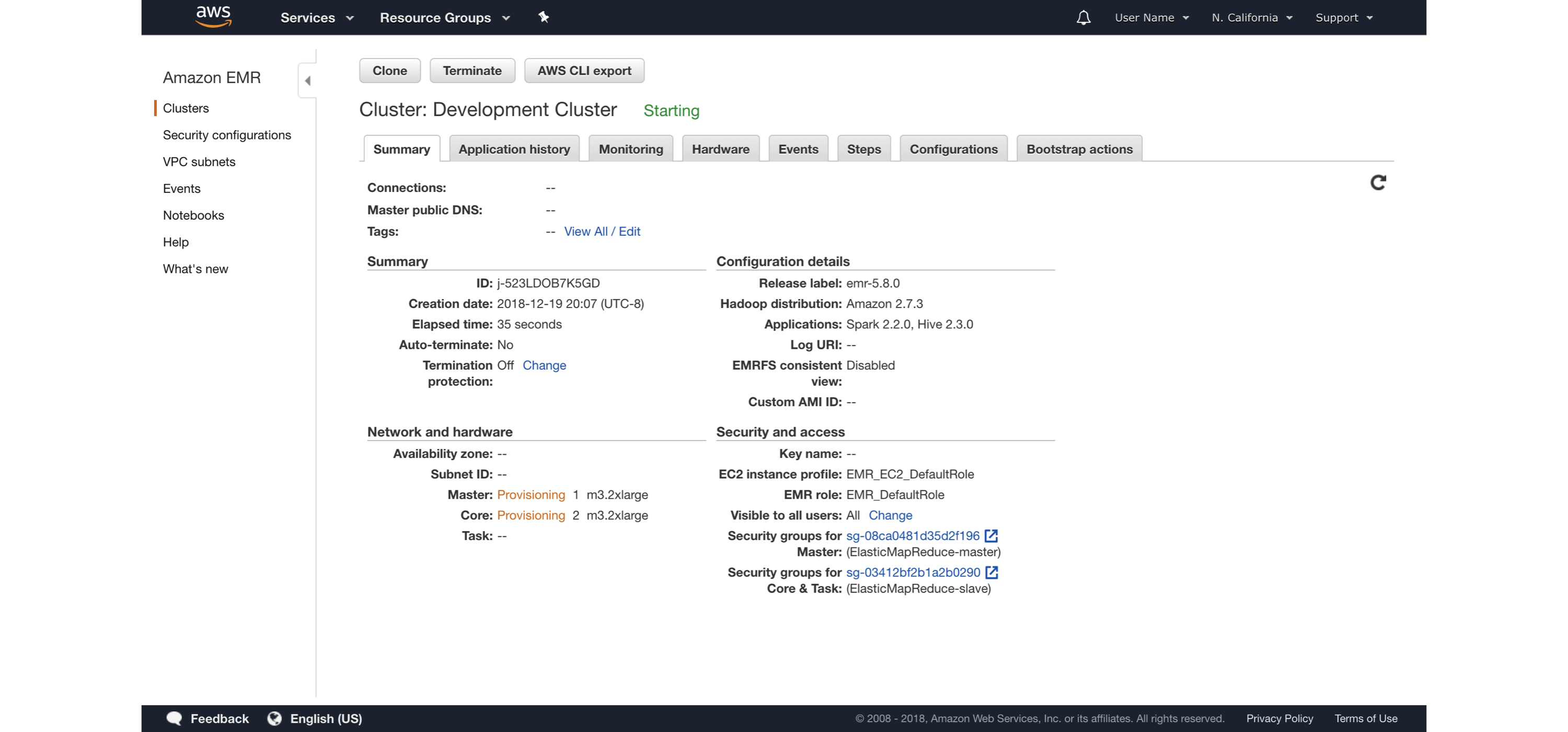Click the Feedback footer link
1568x732 pixels.
[220, 718]
